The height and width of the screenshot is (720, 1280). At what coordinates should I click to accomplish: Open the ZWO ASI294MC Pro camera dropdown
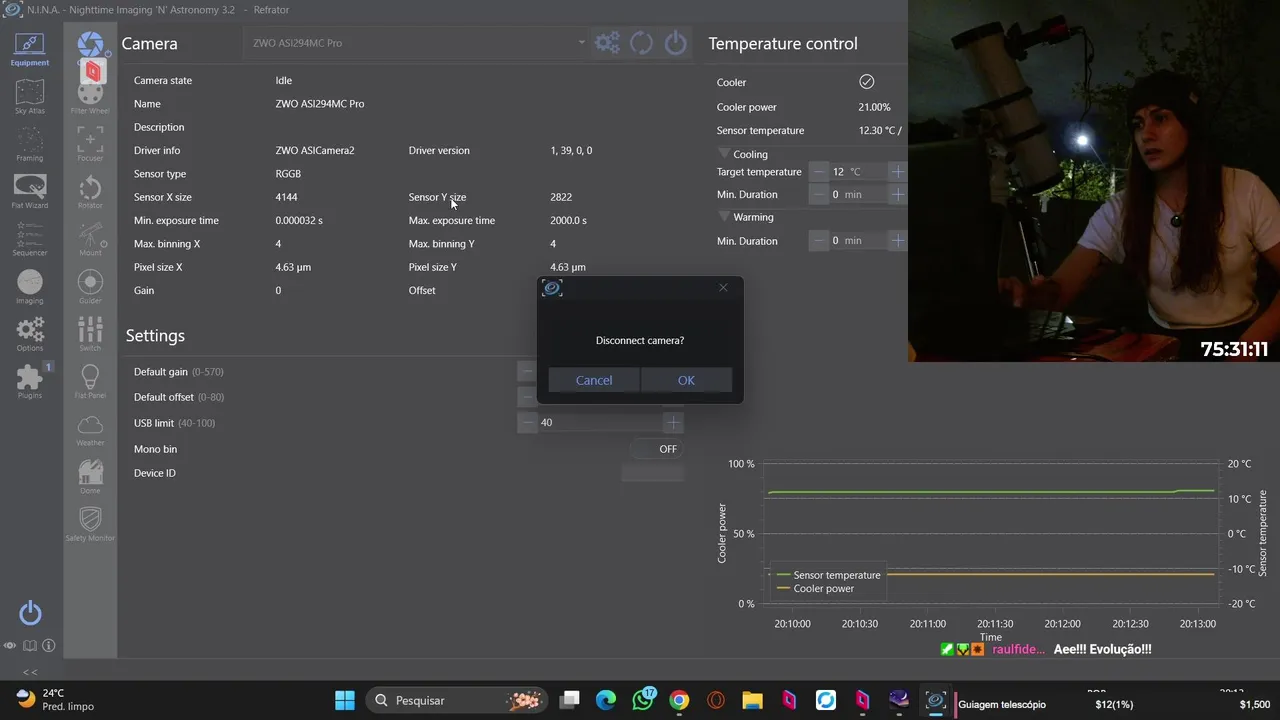(x=416, y=43)
